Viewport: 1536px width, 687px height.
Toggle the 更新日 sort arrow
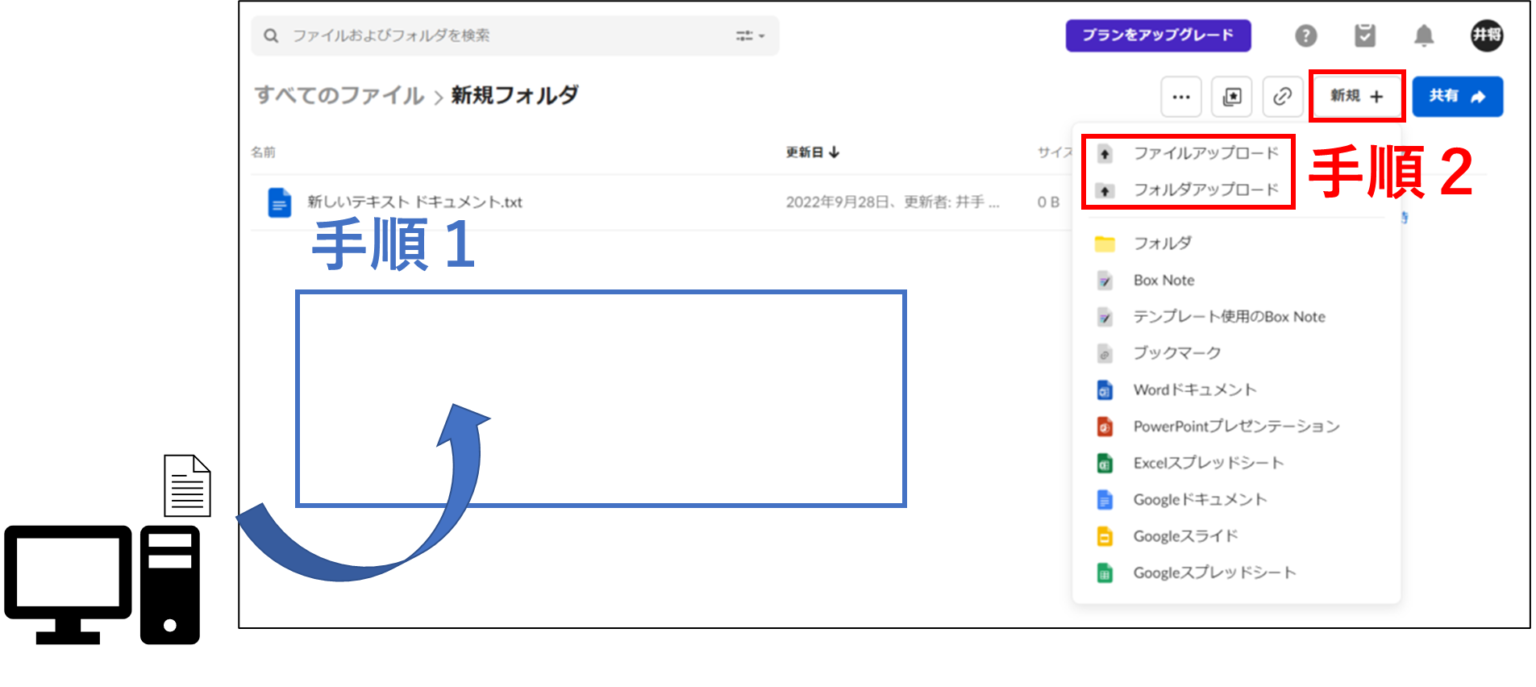click(x=836, y=152)
